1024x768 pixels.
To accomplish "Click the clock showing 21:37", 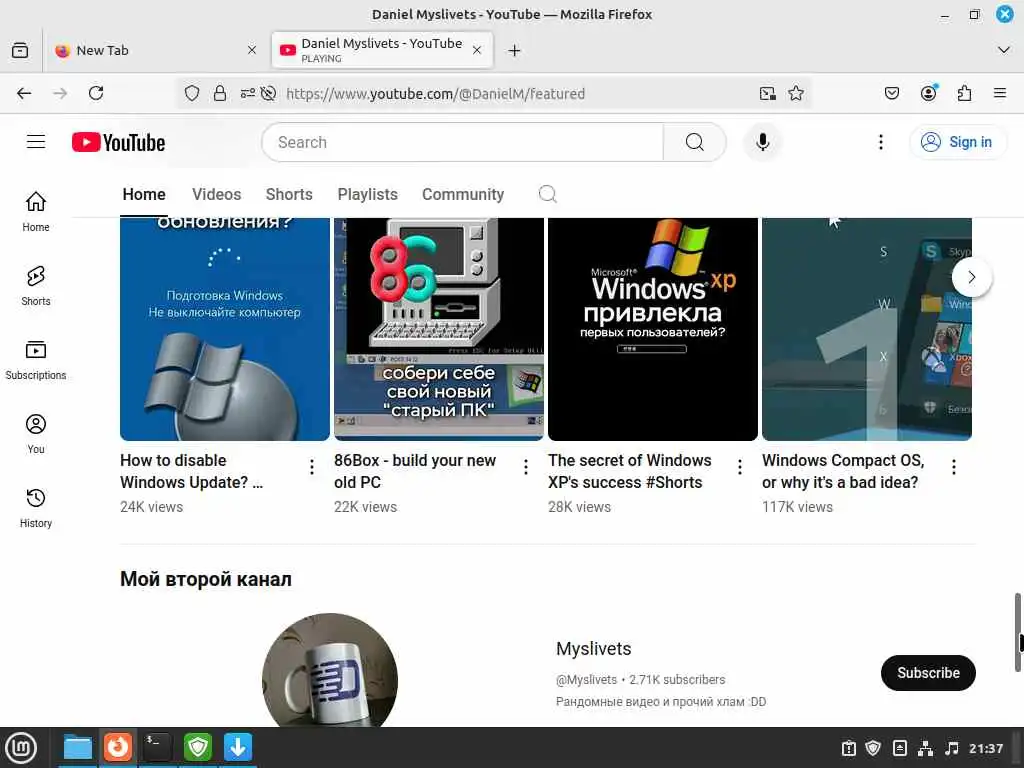I will point(985,748).
